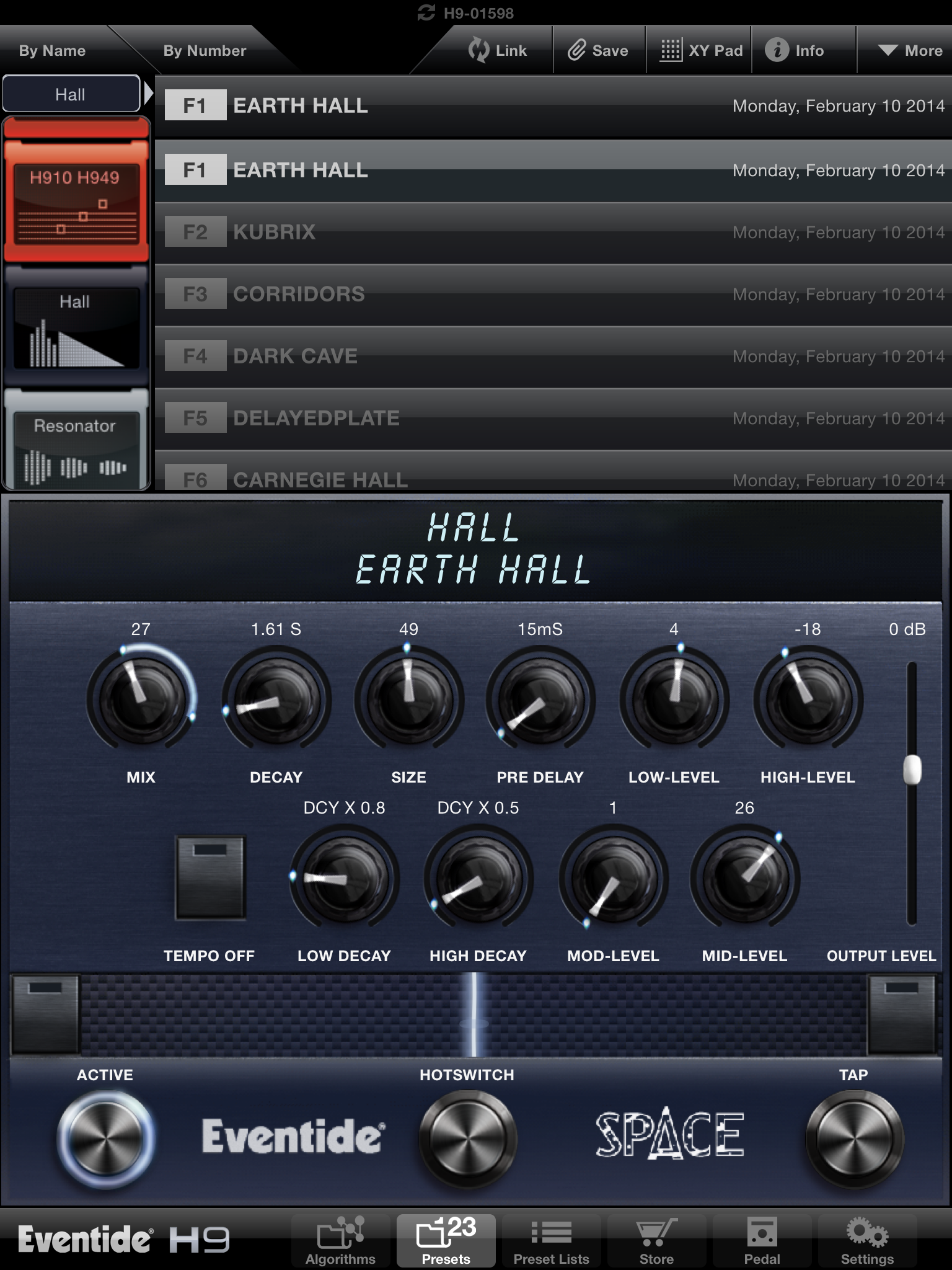Toggle the TEMPO OFF switch
Image resolution: width=952 pixels, height=1270 pixels.
point(210,877)
